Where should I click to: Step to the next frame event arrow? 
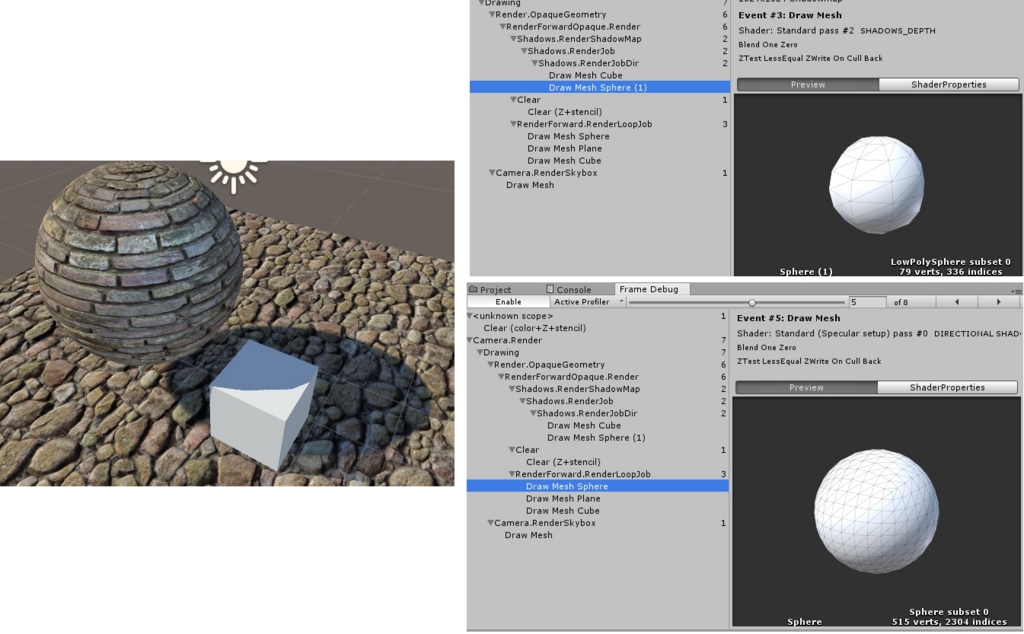pyautogui.click(x=999, y=302)
